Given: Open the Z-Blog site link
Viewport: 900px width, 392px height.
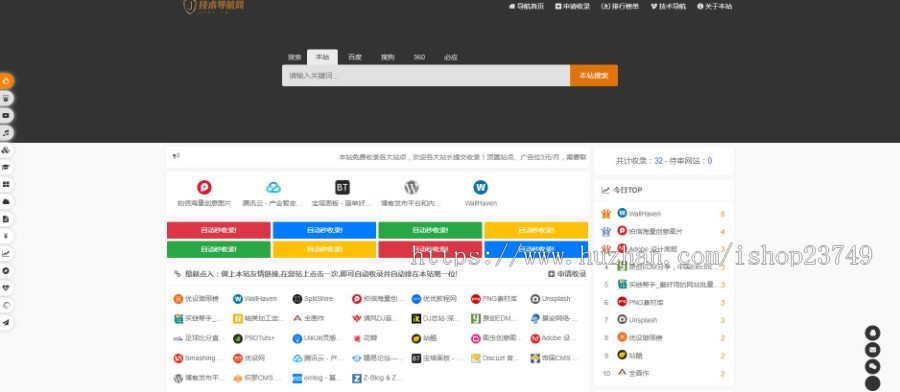Looking at the screenshot, I should 377,378.
